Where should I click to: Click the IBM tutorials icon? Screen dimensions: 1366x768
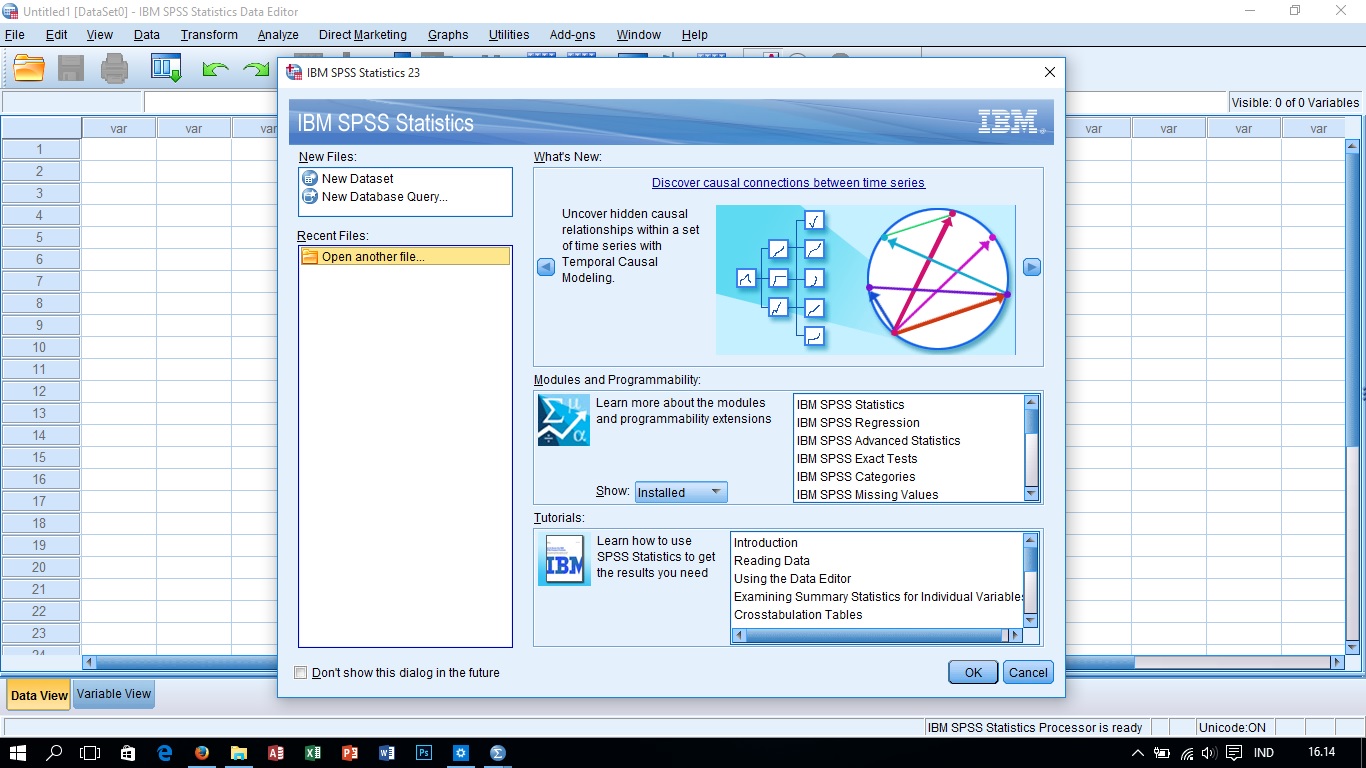[x=564, y=560]
